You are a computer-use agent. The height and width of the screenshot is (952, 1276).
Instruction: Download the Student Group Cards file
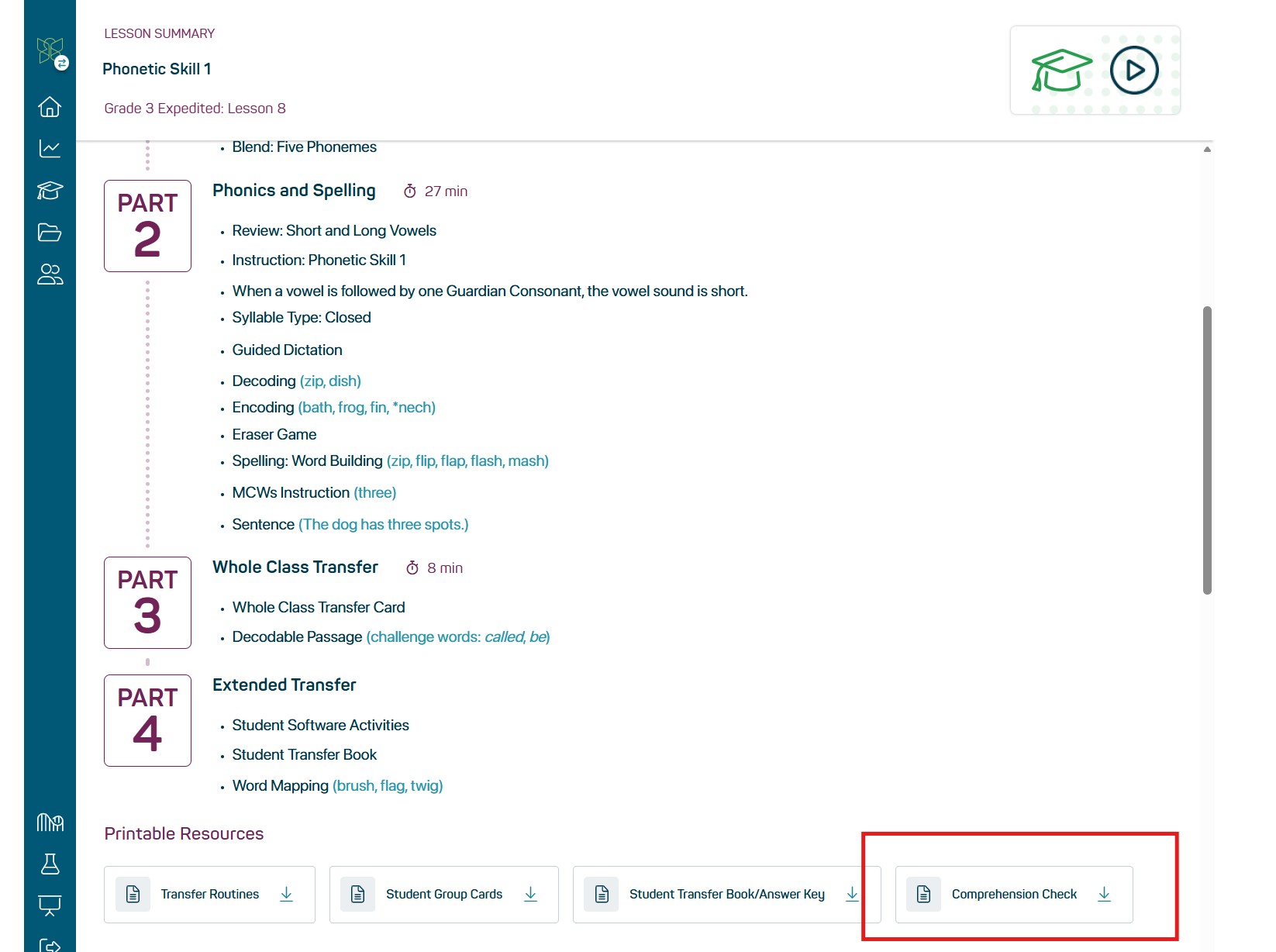530,894
